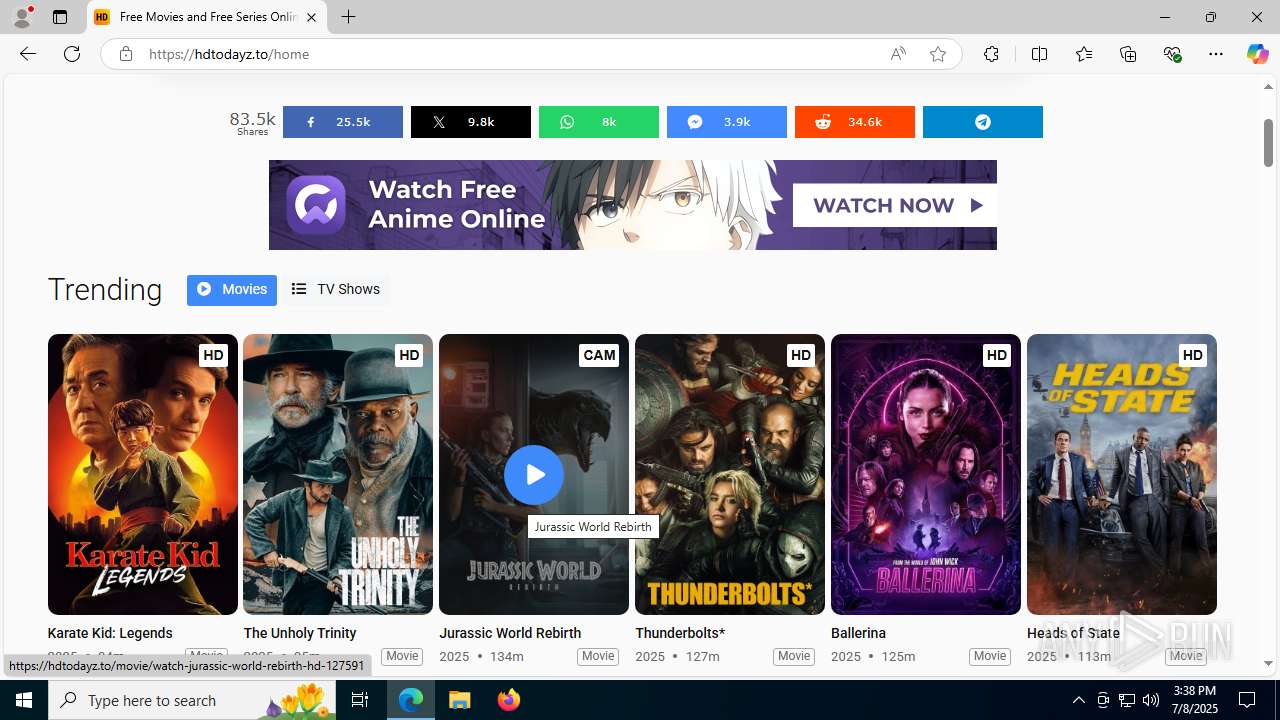Open notification center icon
The image size is (1280, 720).
(1248, 700)
